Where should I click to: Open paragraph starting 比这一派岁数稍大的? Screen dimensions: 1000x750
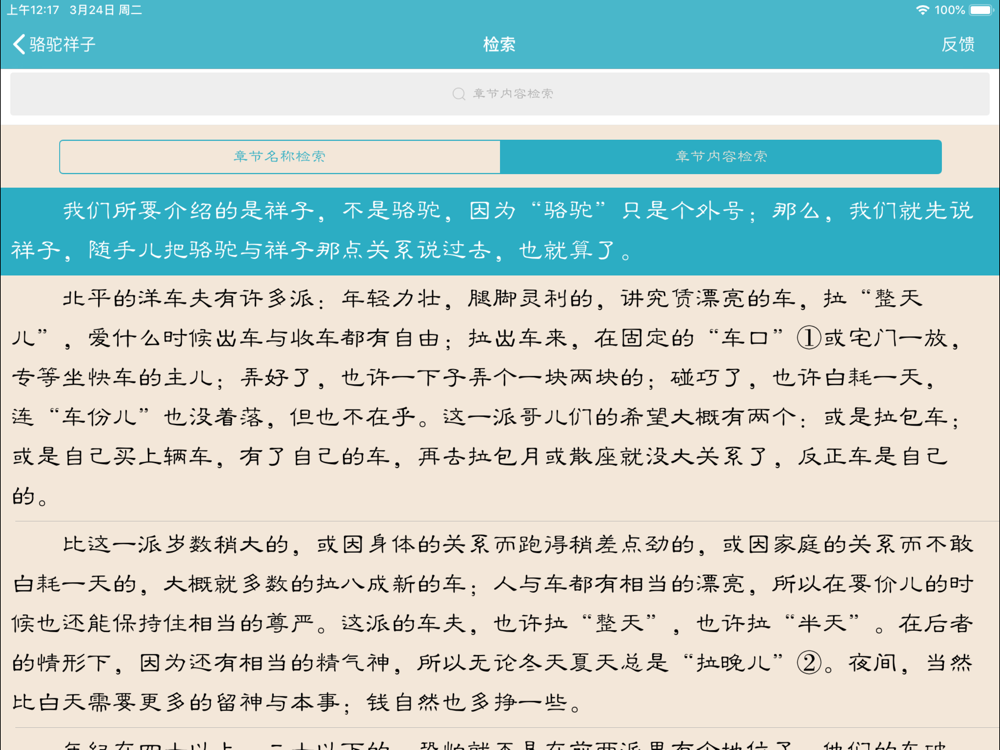[x=500, y=623]
